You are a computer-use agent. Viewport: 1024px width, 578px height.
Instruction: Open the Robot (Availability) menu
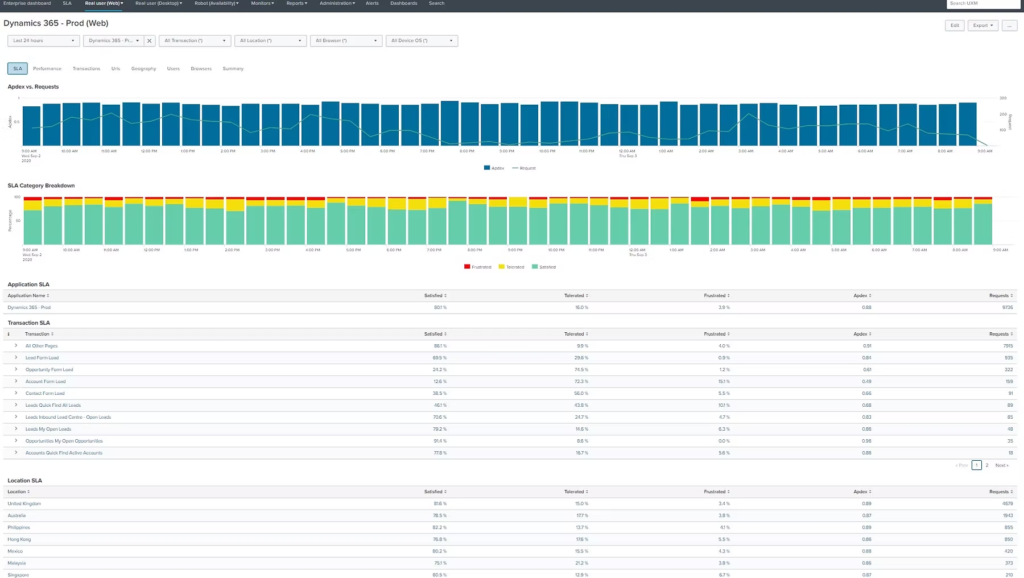(216, 3)
